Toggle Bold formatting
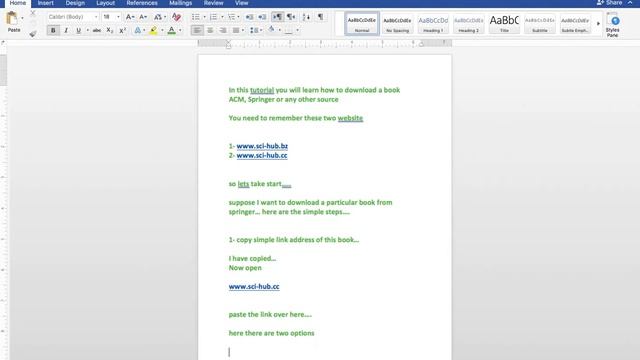 53,30
